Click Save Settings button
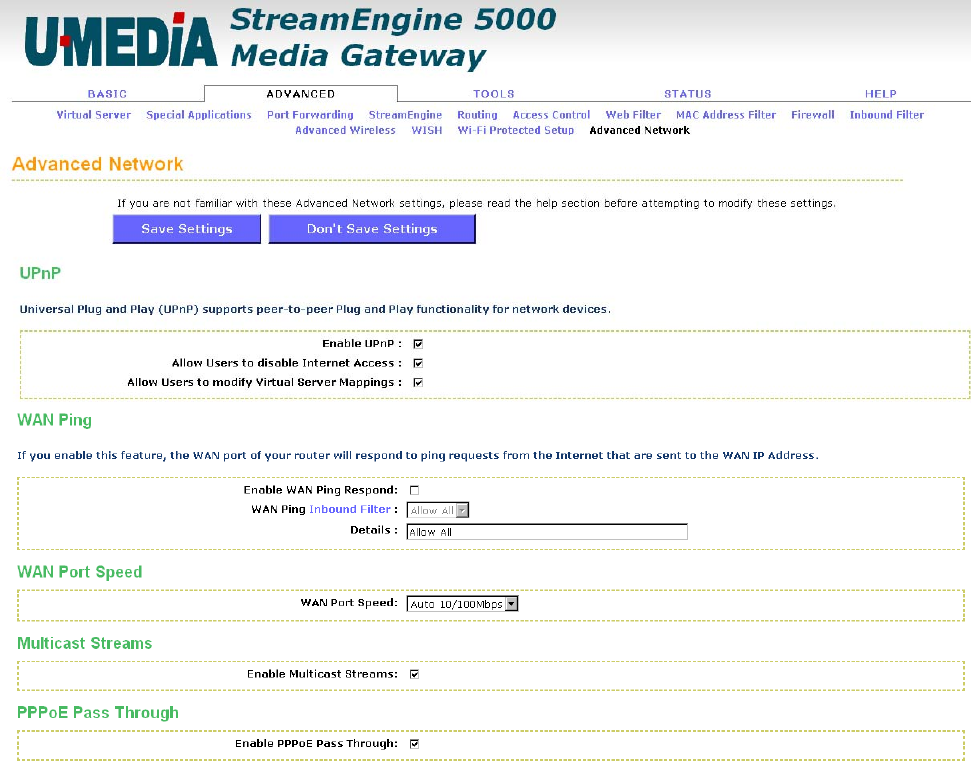 186,229
